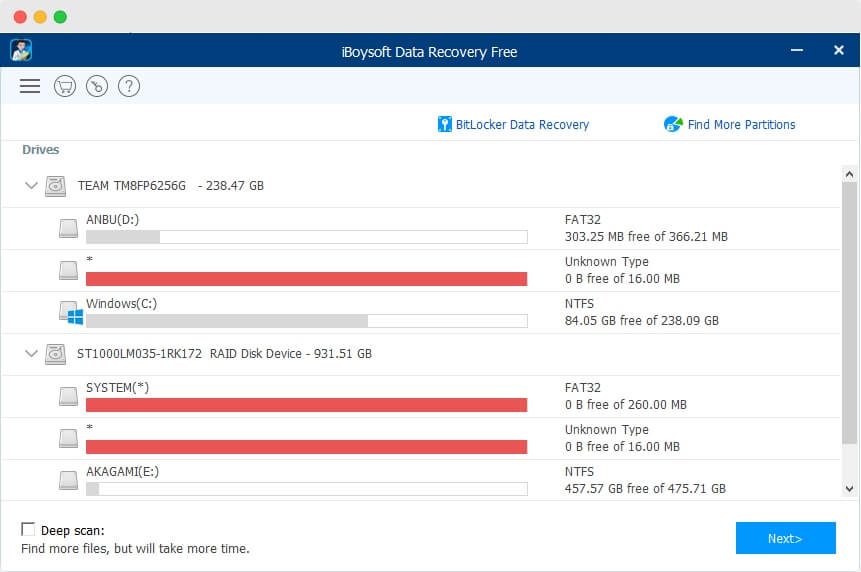Image resolution: width=861 pixels, height=572 pixels.
Task: Select the SYSTEM(*) partition icon
Action: coord(69,396)
